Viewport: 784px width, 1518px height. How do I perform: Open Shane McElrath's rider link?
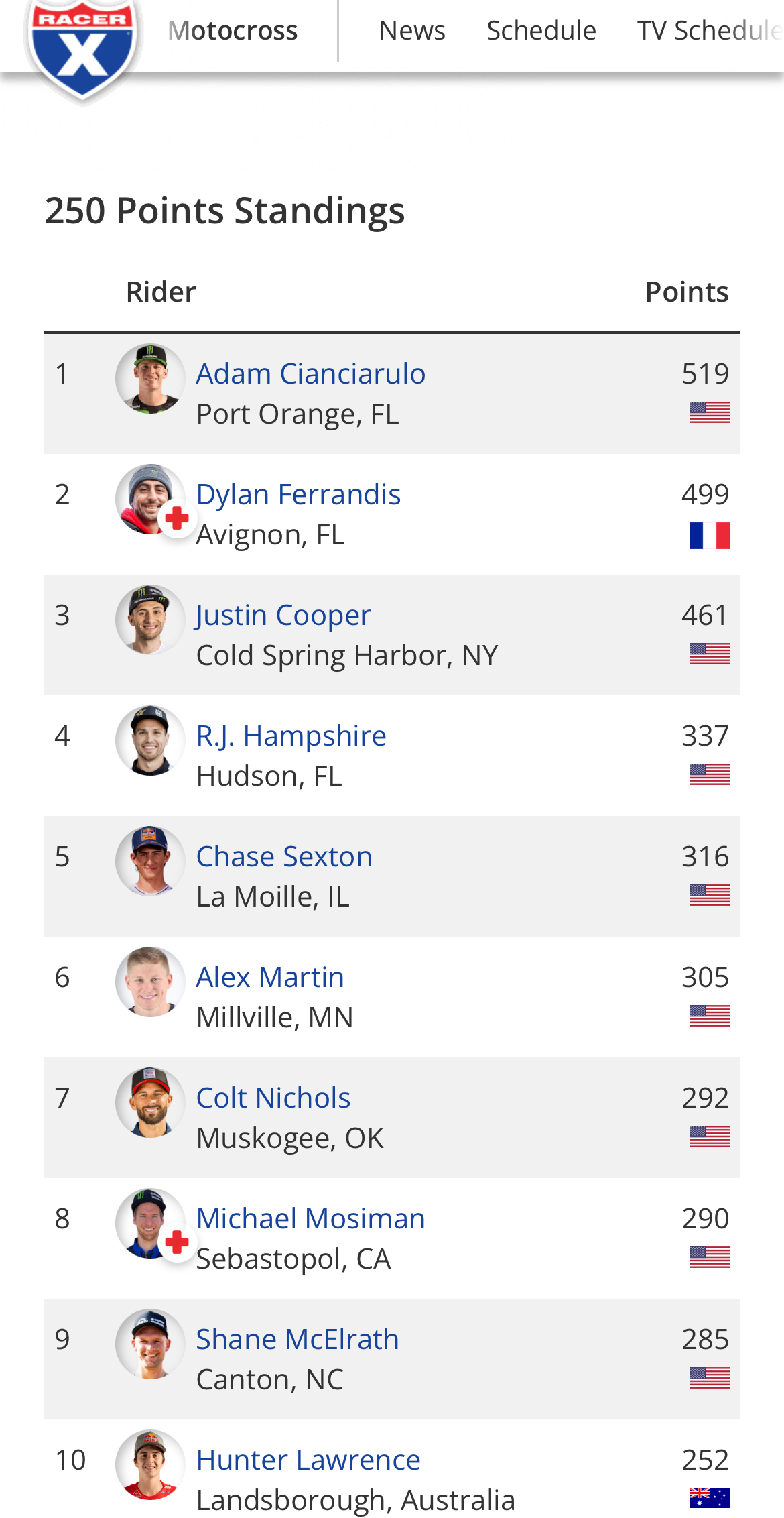click(x=298, y=1339)
